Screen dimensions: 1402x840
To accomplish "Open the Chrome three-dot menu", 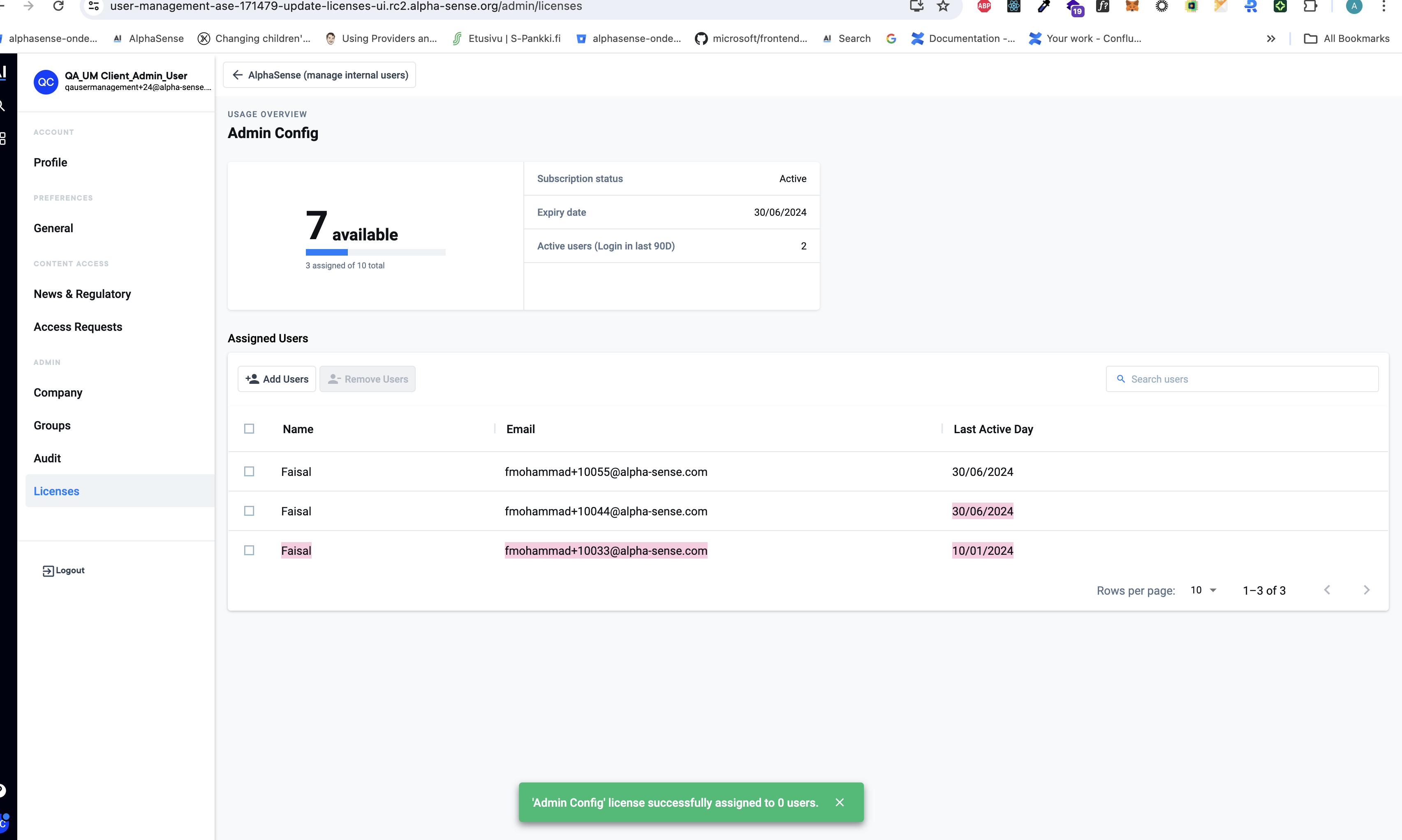I will tap(1384, 6).
